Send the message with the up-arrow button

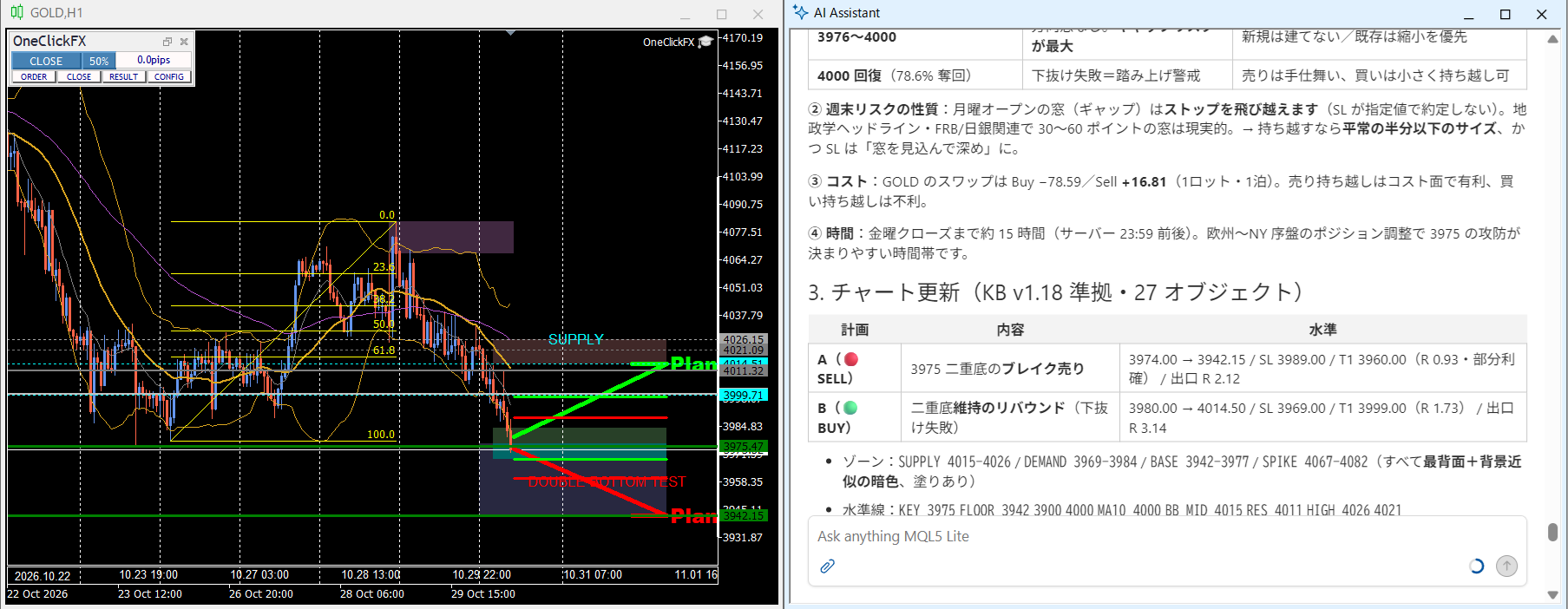(x=1507, y=566)
